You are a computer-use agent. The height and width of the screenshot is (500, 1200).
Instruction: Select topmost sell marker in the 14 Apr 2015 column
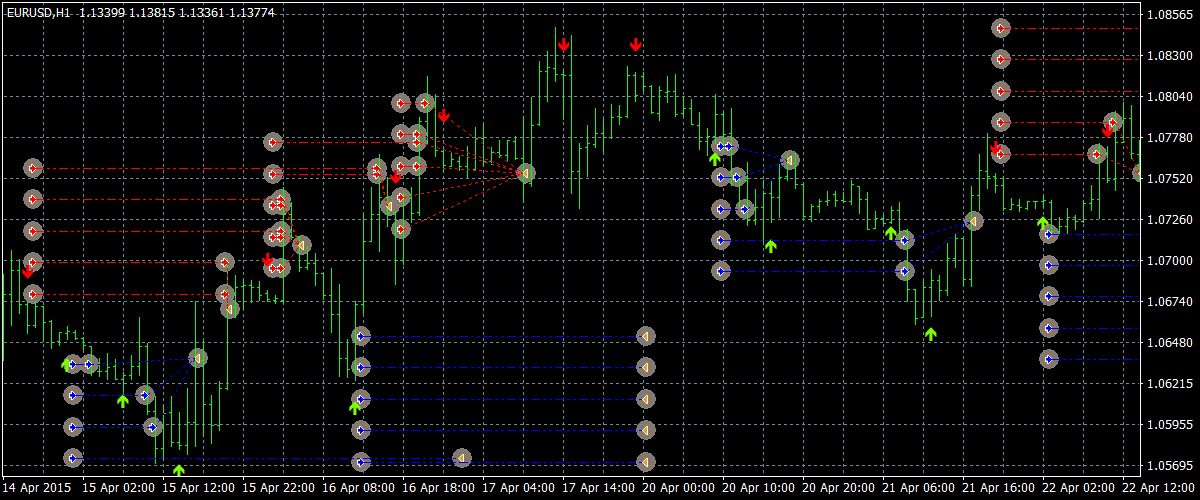click(x=33, y=169)
